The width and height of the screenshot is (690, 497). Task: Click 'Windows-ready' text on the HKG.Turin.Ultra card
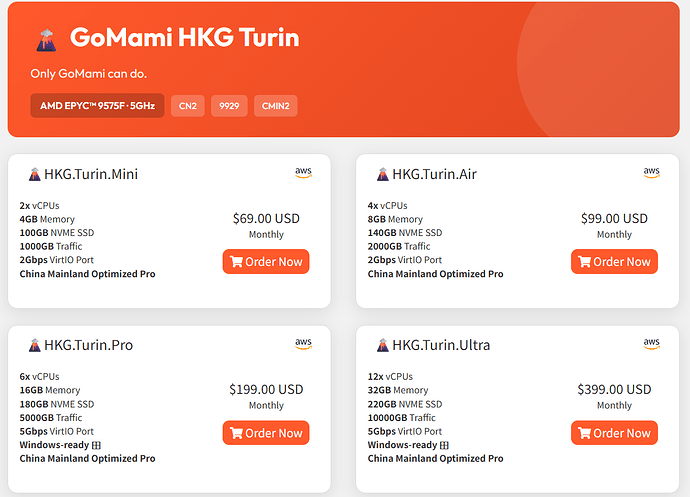click(402, 445)
